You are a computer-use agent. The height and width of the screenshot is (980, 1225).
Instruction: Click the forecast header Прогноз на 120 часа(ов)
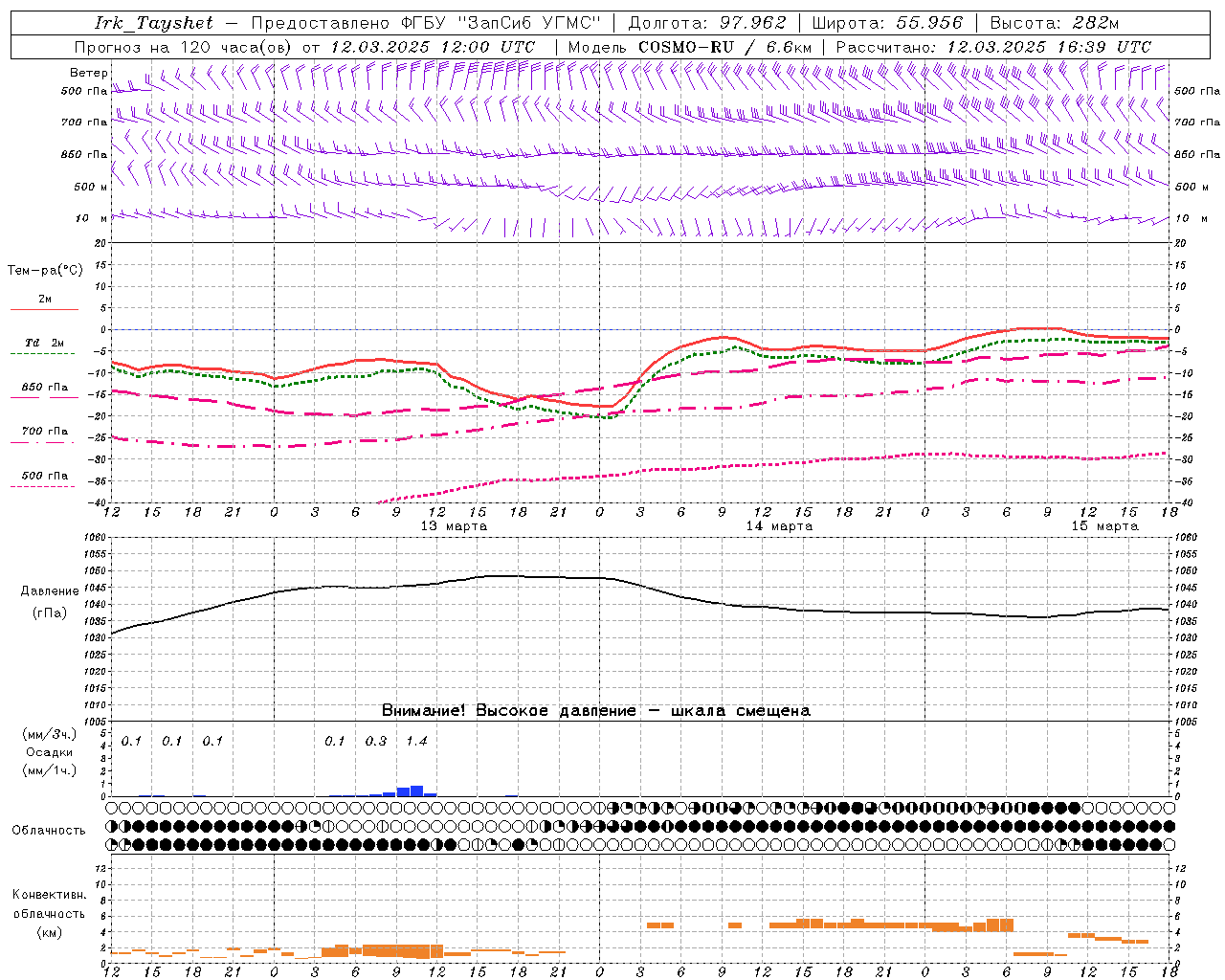185,47
